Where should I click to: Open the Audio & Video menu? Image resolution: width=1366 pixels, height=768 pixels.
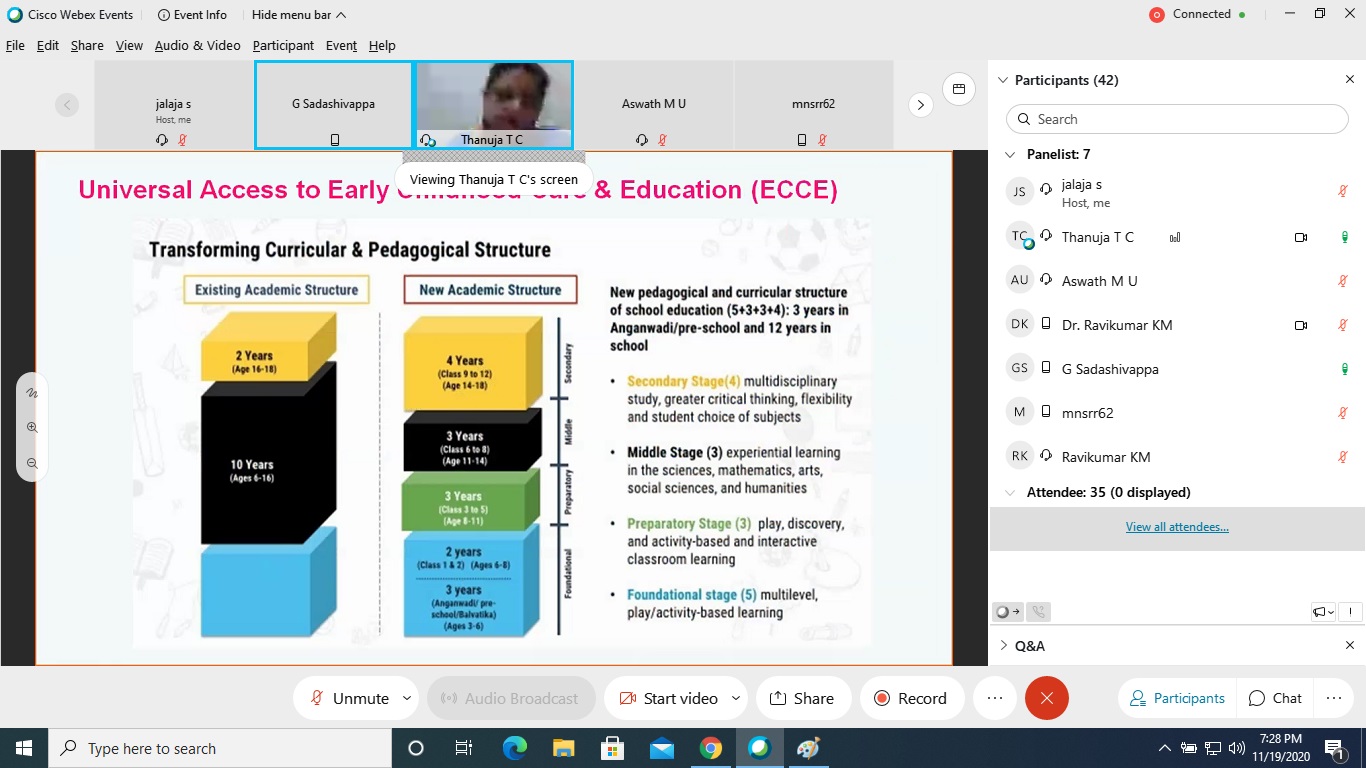pos(197,45)
